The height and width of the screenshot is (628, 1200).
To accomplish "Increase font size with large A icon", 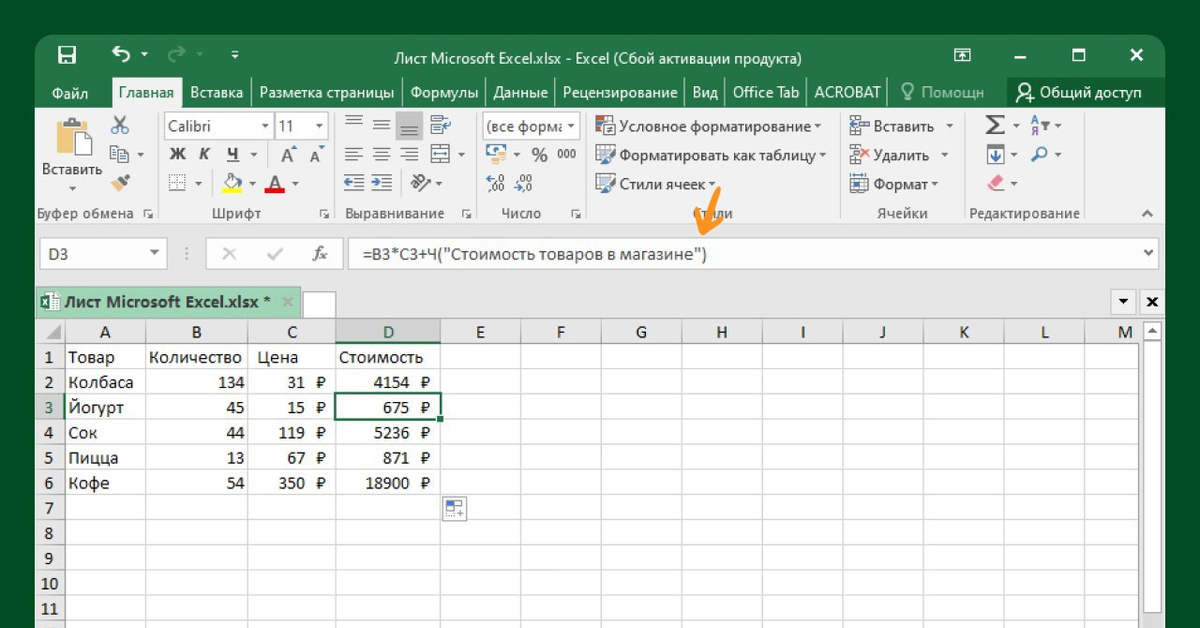I will point(288,155).
